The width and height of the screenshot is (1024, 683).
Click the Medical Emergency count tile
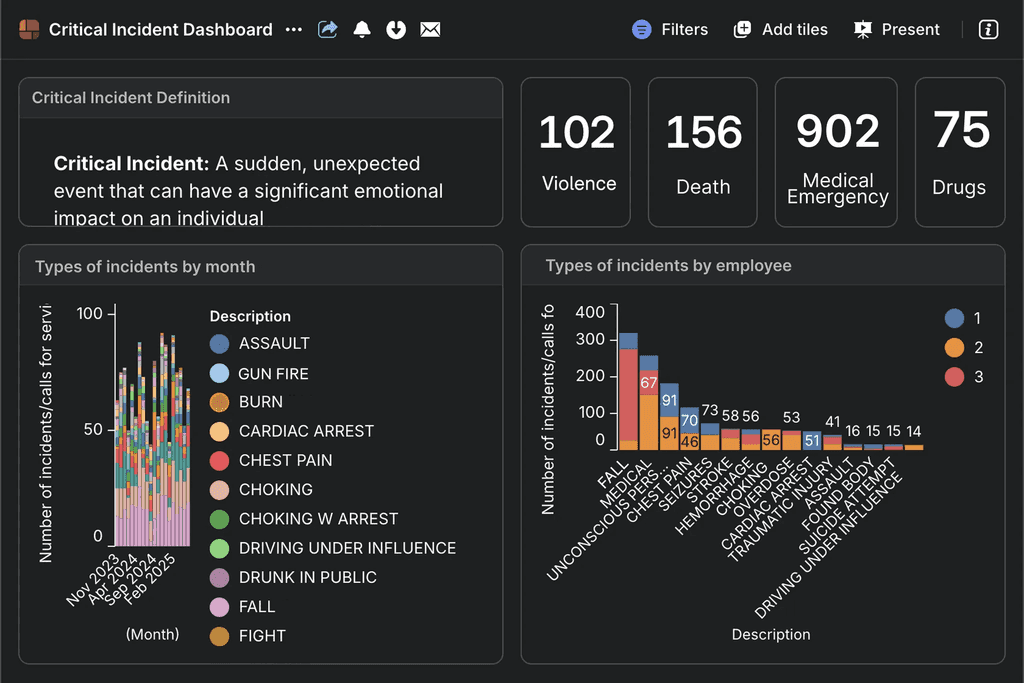click(x=837, y=153)
